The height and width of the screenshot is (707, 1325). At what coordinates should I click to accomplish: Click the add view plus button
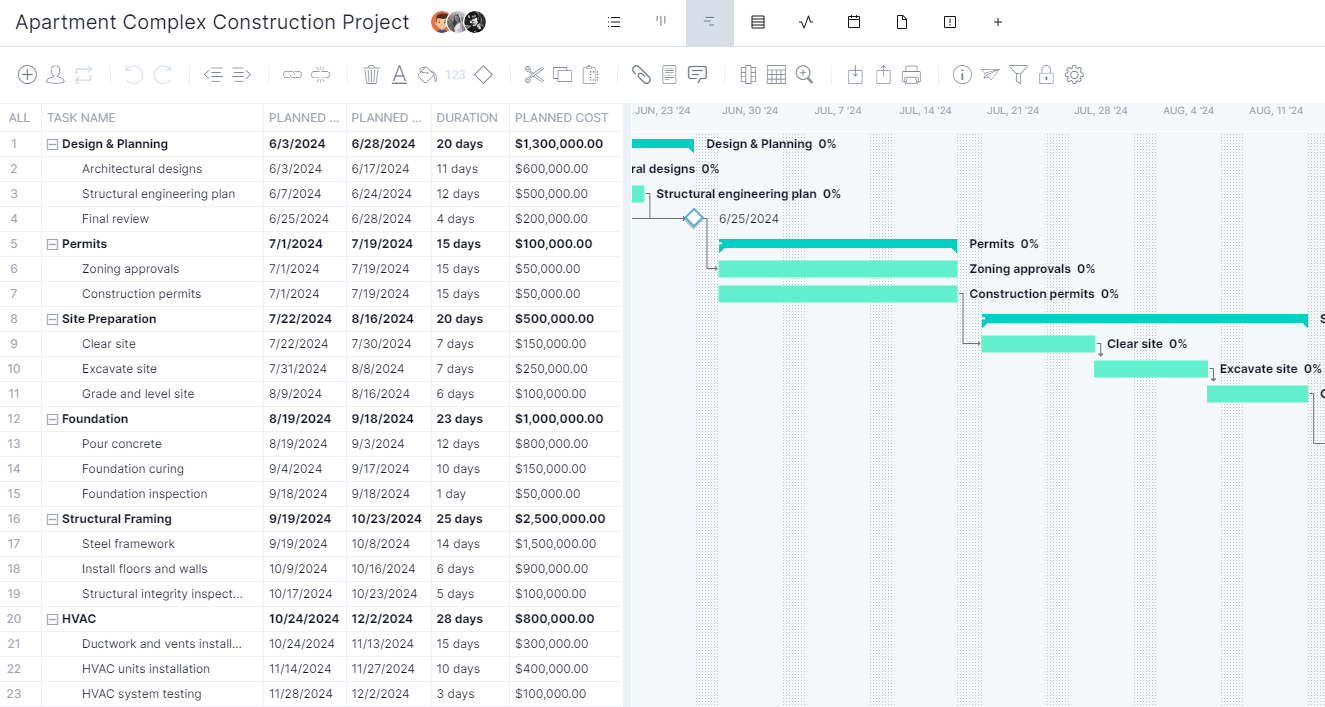(998, 22)
